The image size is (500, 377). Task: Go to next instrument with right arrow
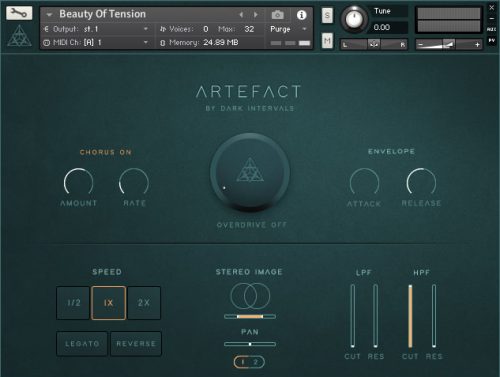click(256, 15)
